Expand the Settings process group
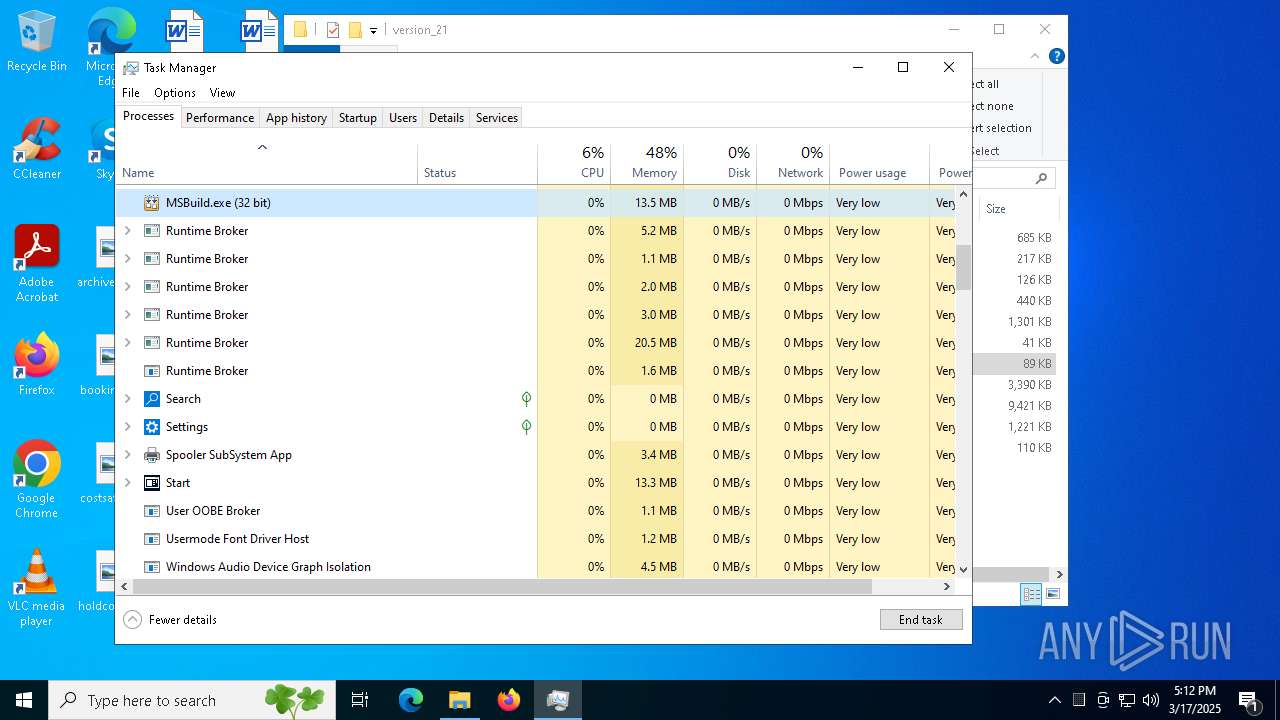 click(x=127, y=427)
